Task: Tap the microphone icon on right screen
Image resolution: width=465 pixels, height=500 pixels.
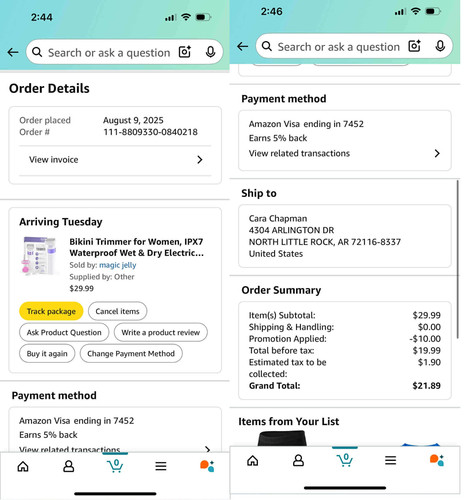Action: (x=440, y=46)
